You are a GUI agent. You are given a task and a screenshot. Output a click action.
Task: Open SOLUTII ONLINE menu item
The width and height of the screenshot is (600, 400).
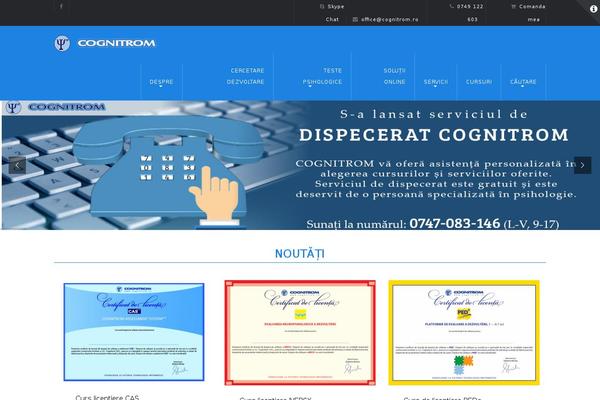[x=395, y=76]
